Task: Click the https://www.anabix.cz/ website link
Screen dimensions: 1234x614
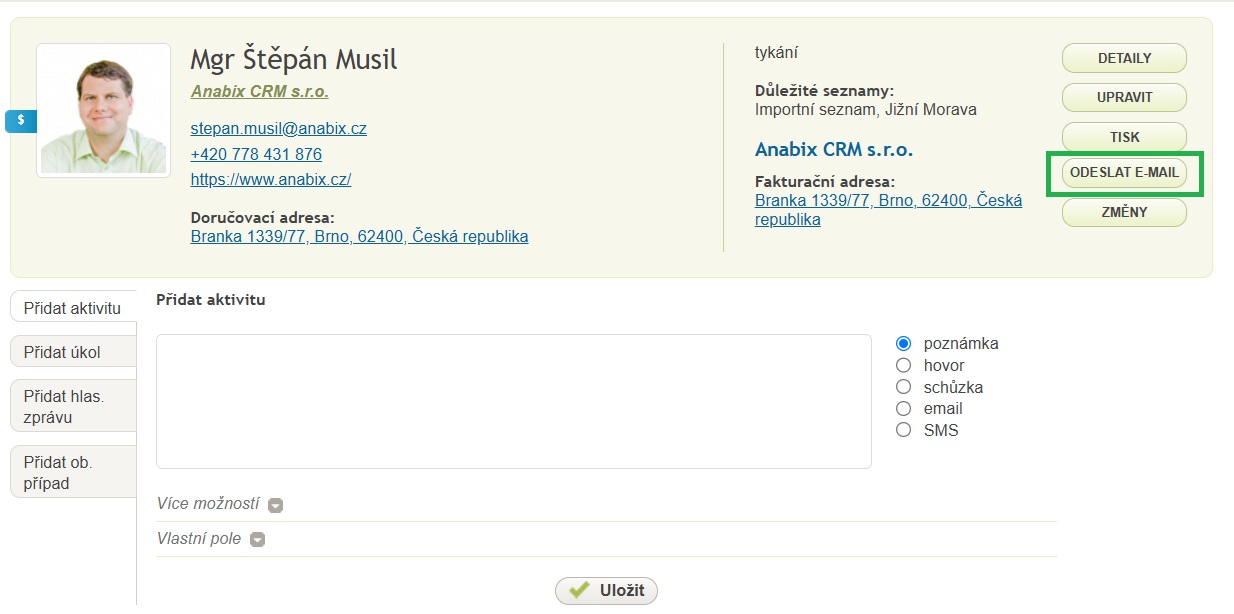Action: [270, 180]
